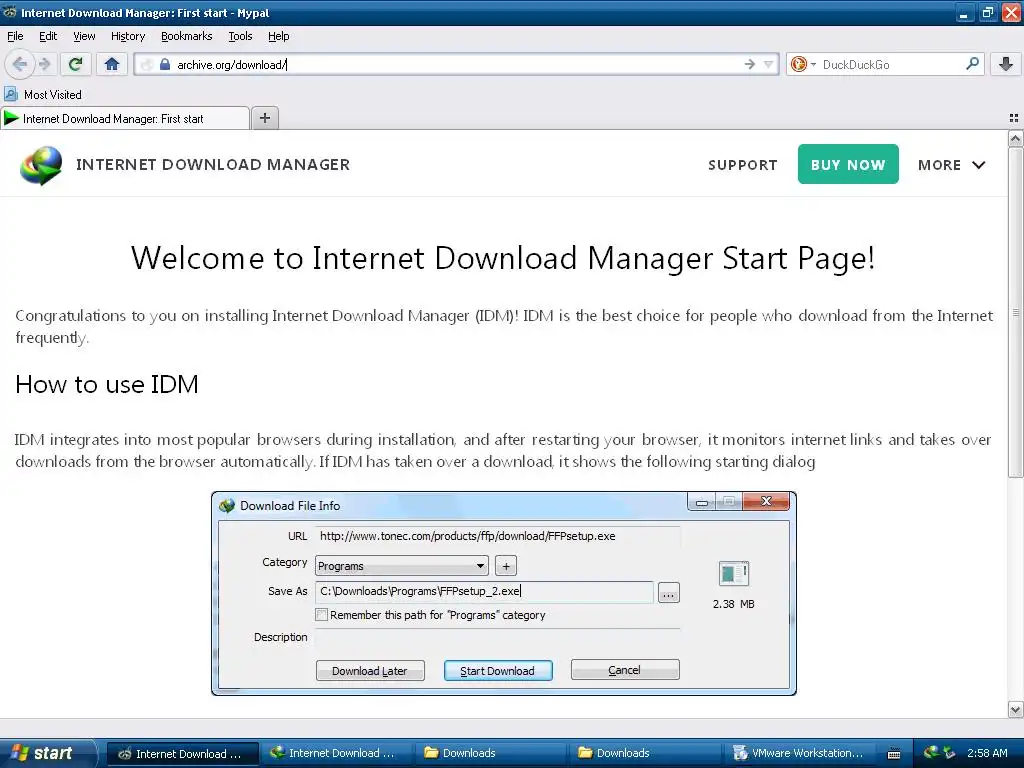The image size is (1024, 768).
Task: Click Most Visited bookmark folder label
Action: (53, 95)
